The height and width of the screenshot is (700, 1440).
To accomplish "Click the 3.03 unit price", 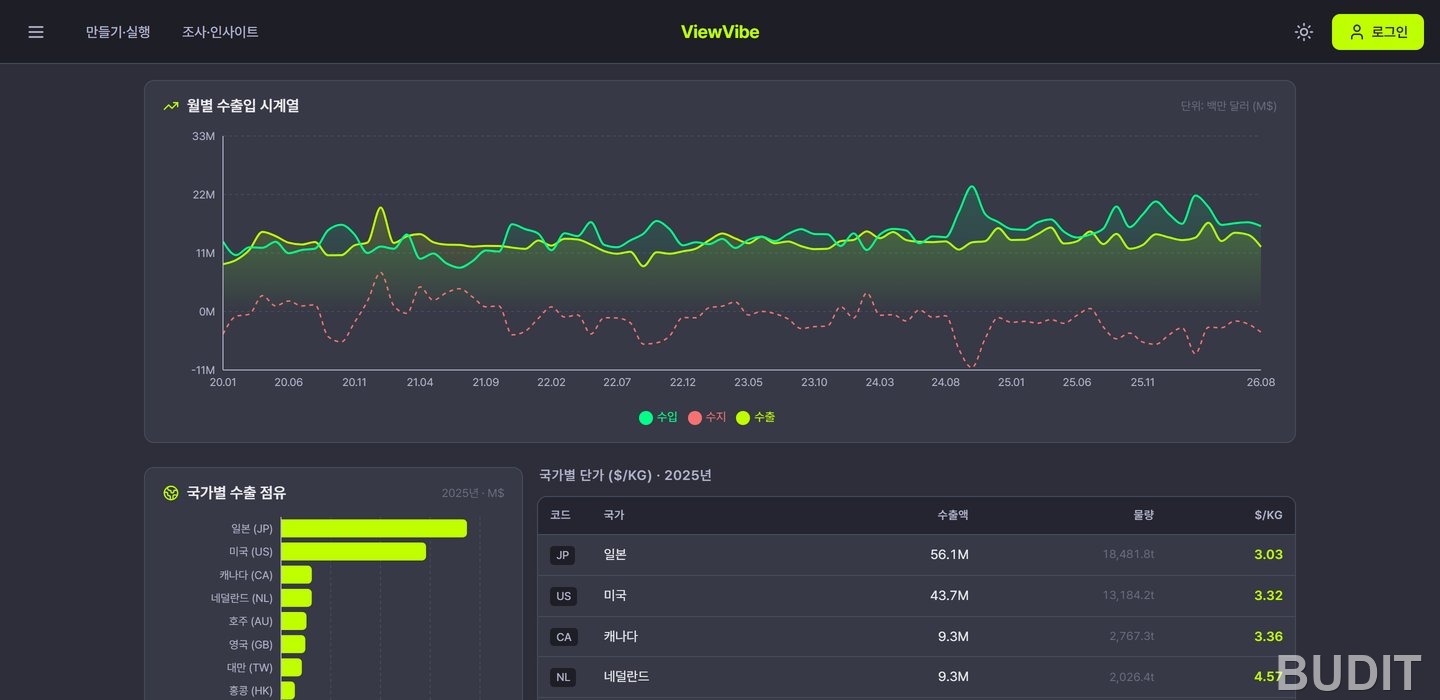I will coord(1268,555).
